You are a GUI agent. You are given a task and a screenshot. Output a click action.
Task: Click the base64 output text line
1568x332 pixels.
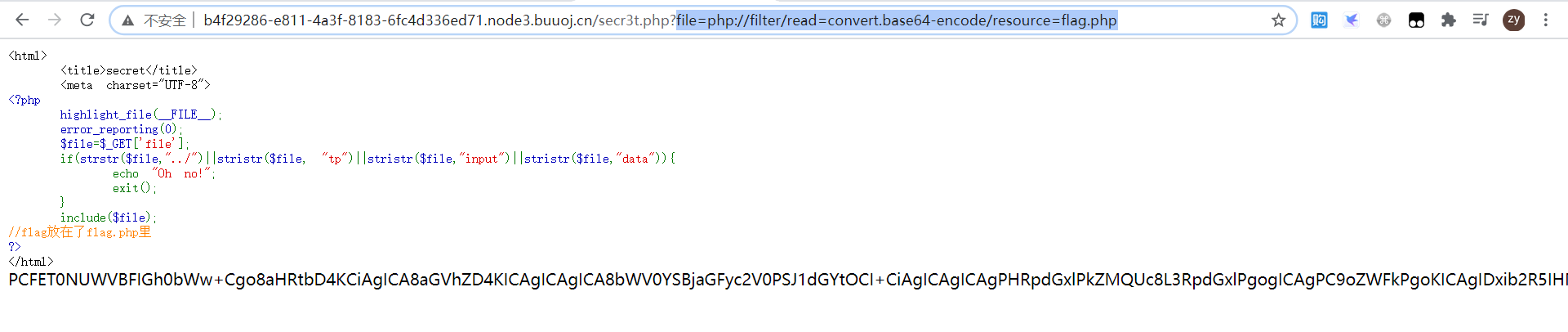788,280
